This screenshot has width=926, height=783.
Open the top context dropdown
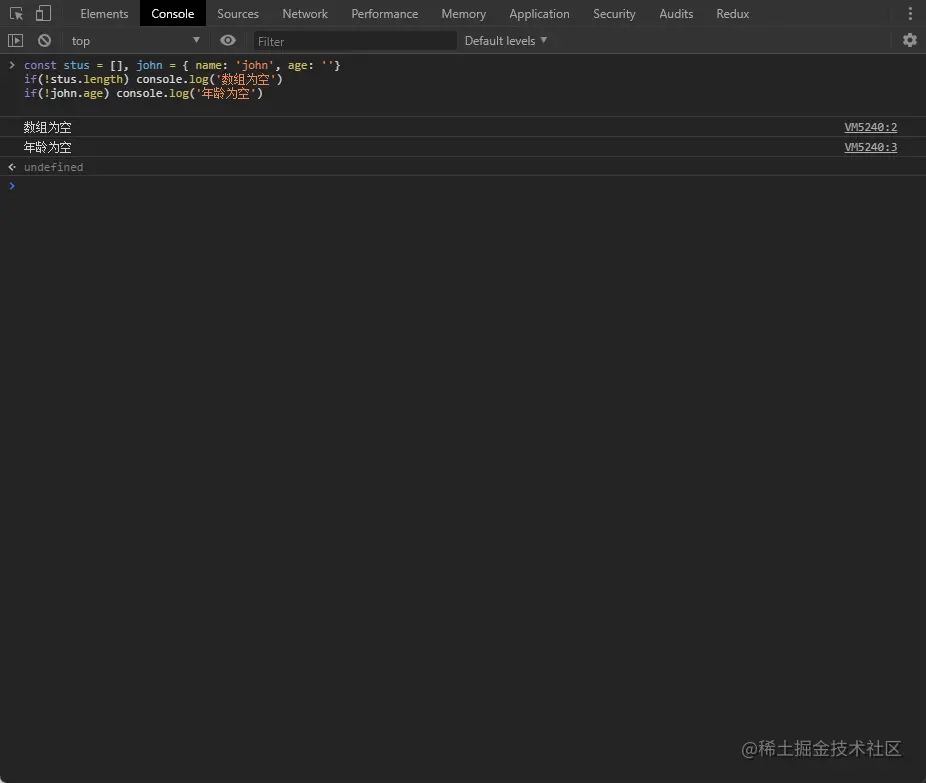pyautogui.click(x=135, y=41)
